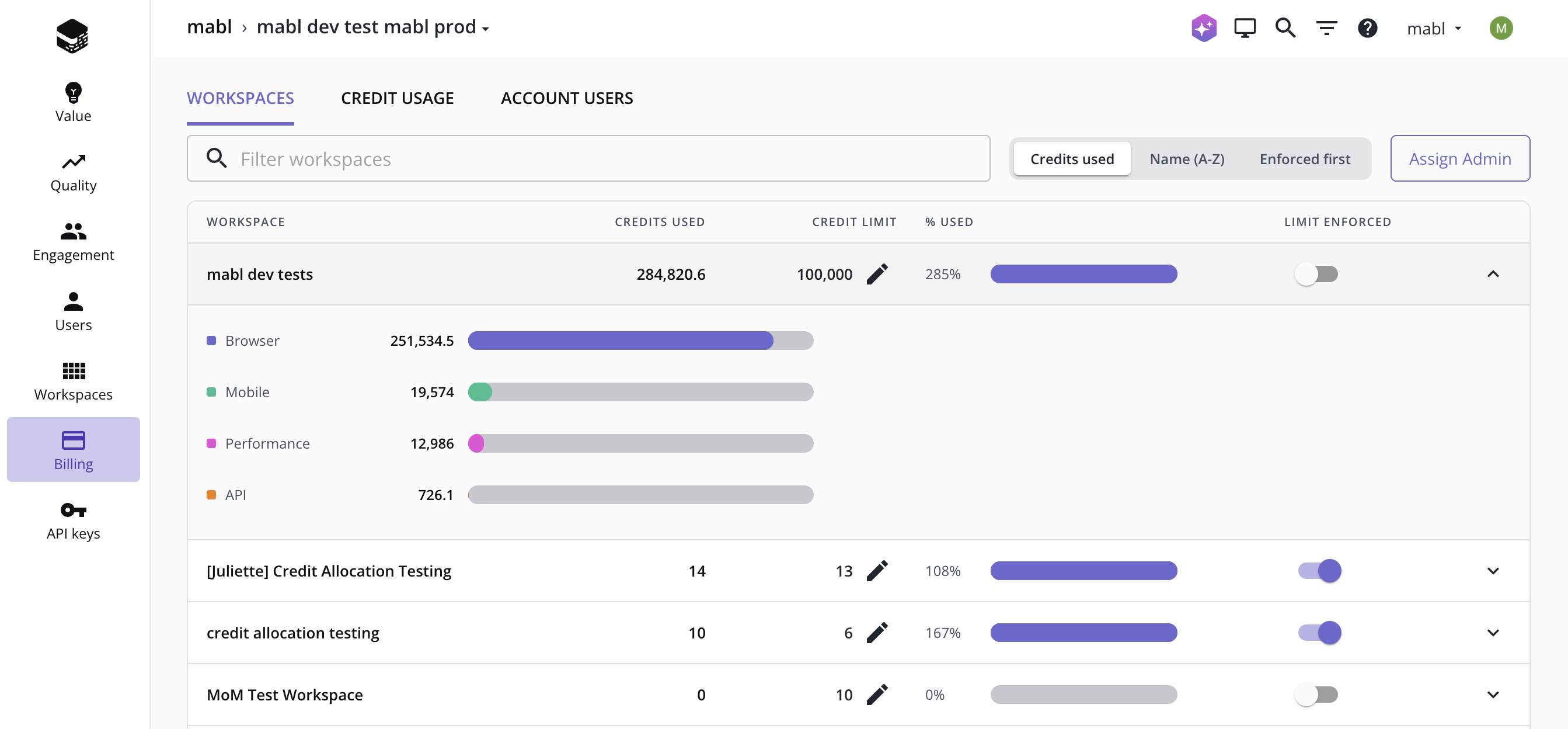The height and width of the screenshot is (729, 1568).
Task: Expand the [Juliette] Credit Allocation Testing row
Action: click(x=1493, y=571)
